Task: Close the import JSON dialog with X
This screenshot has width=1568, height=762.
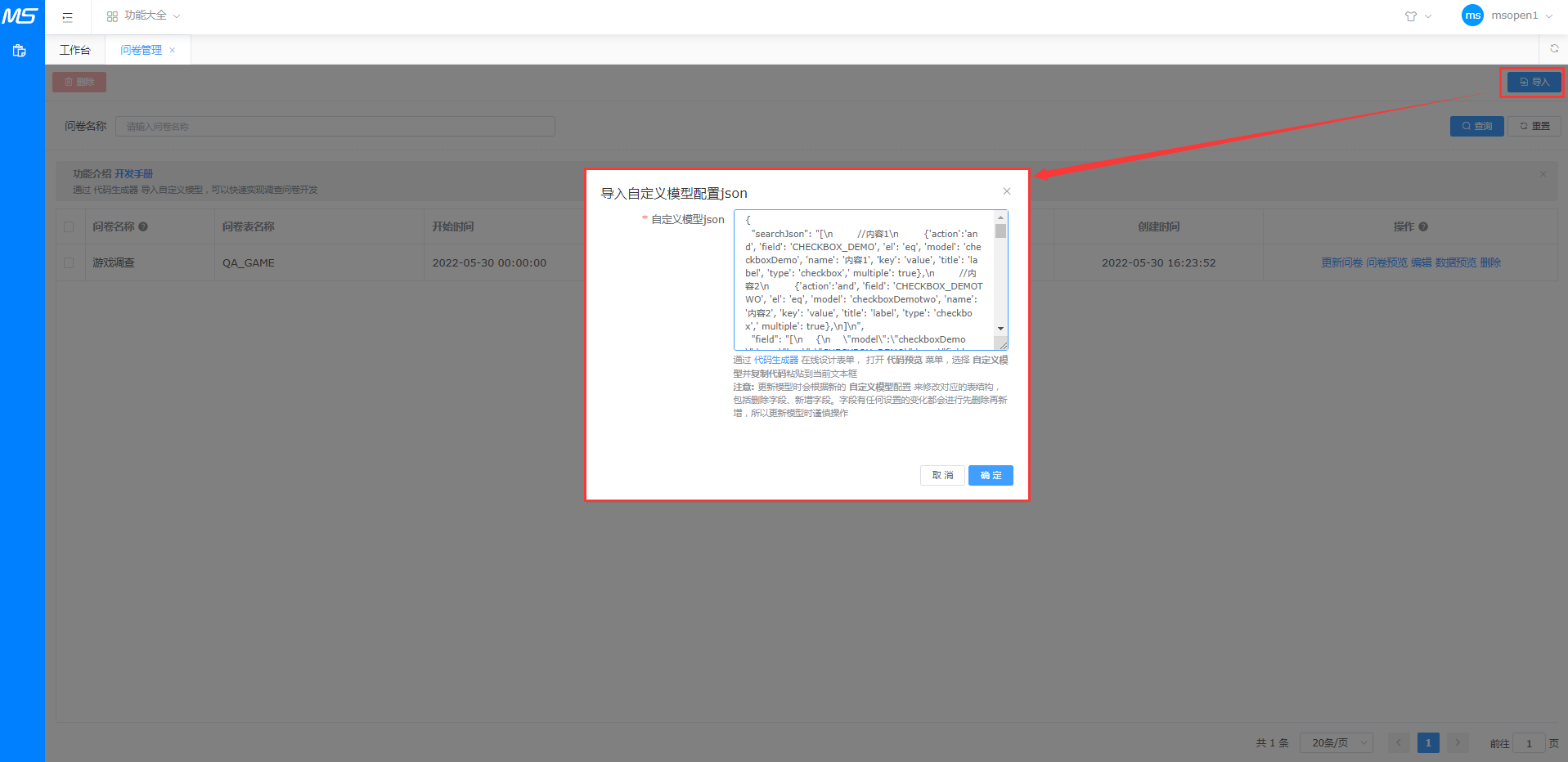Action: coord(1007,191)
